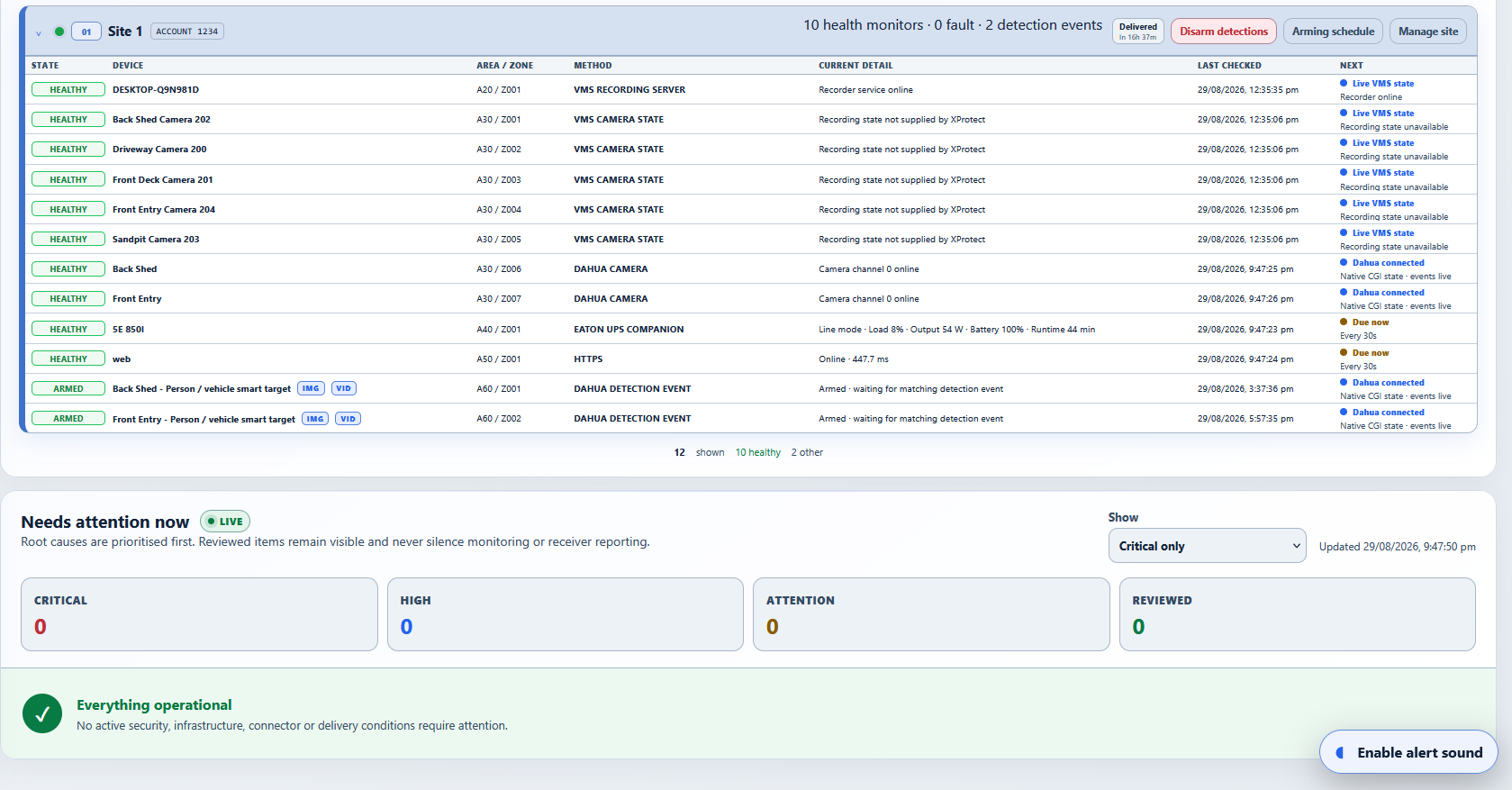Click the ACCOUNT 1234 badge
The width and height of the screenshot is (1512, 790).
click(186, 32)
